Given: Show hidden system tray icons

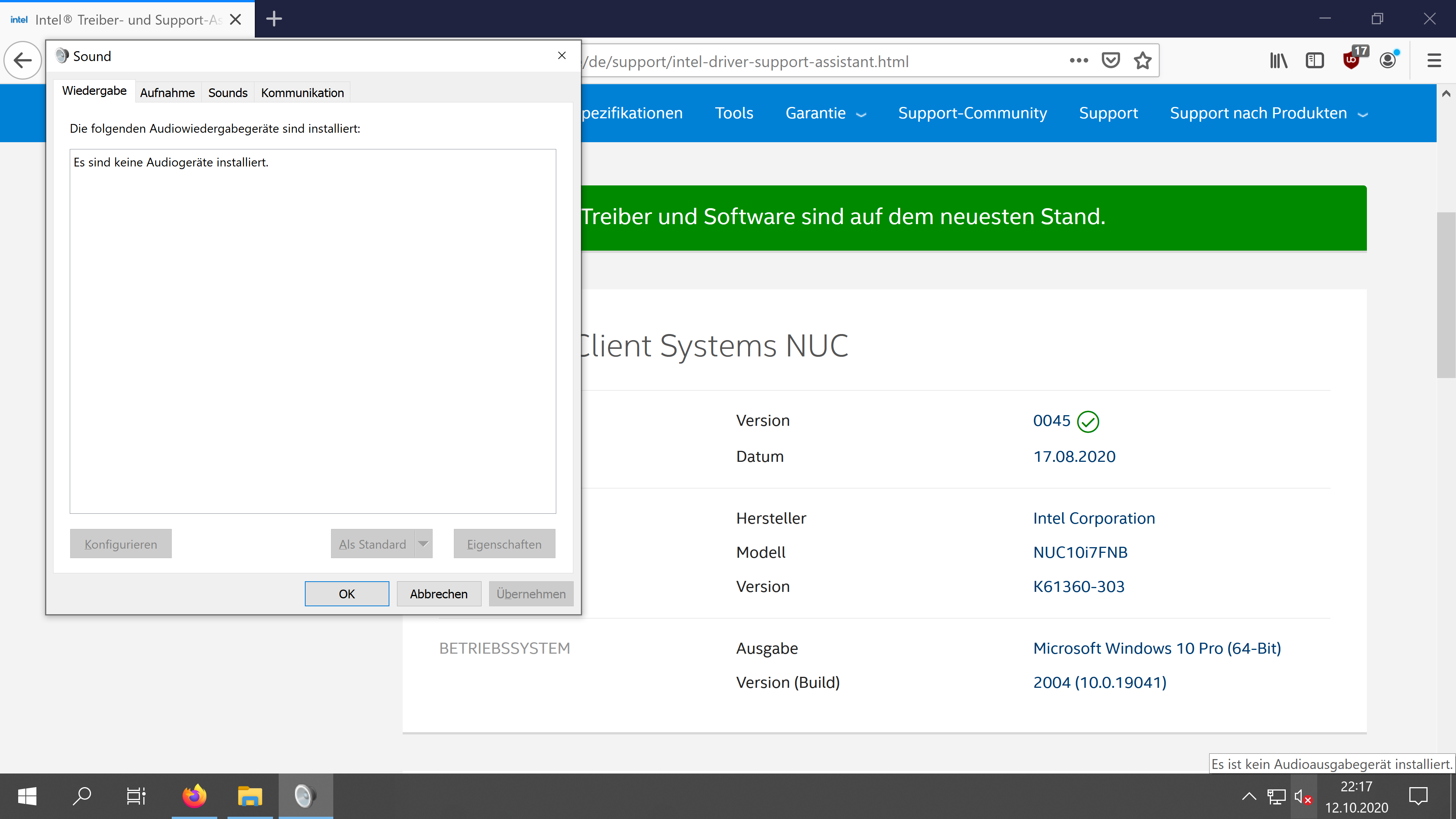Looking at the screenshot, I should pyautogui.click(x=1249, y=797).
